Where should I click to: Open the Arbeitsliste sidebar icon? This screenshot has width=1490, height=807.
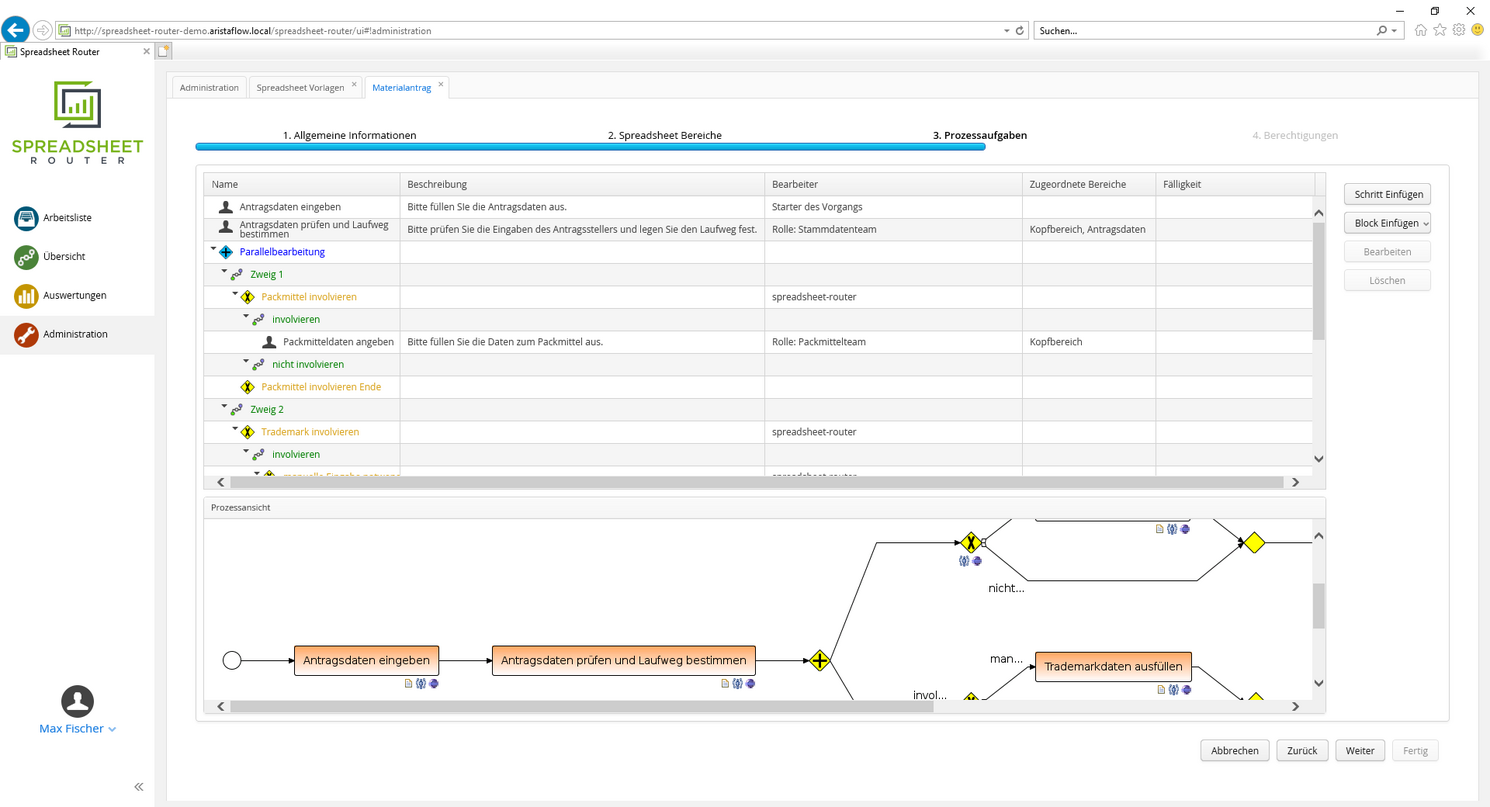pos(26,218)
